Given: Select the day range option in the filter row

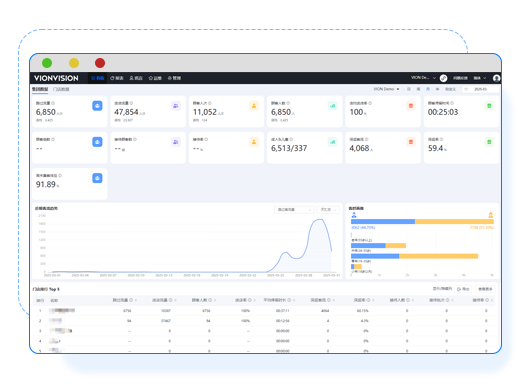Looking at the screenshot, I should (409, 89).
